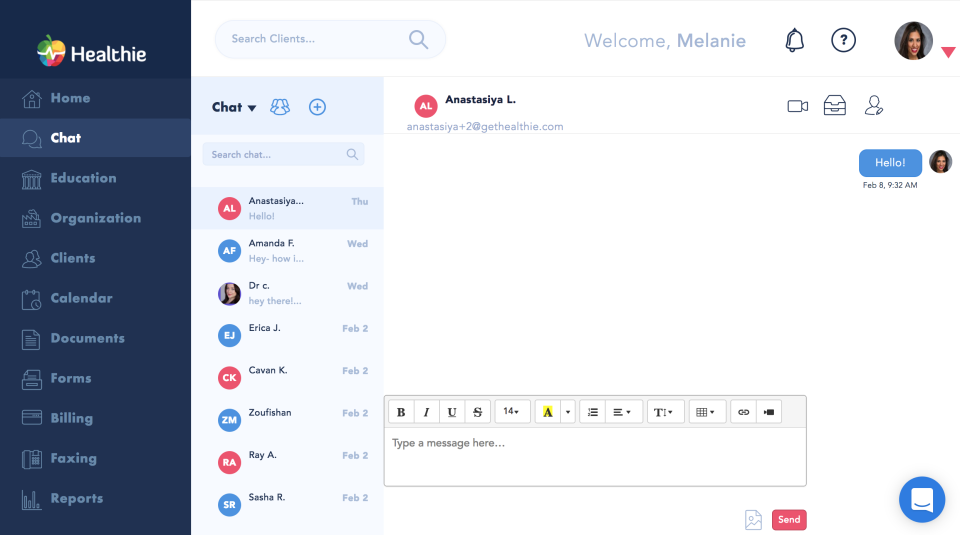Focus the Search chat field
The image size is (960, 535).
283,154
